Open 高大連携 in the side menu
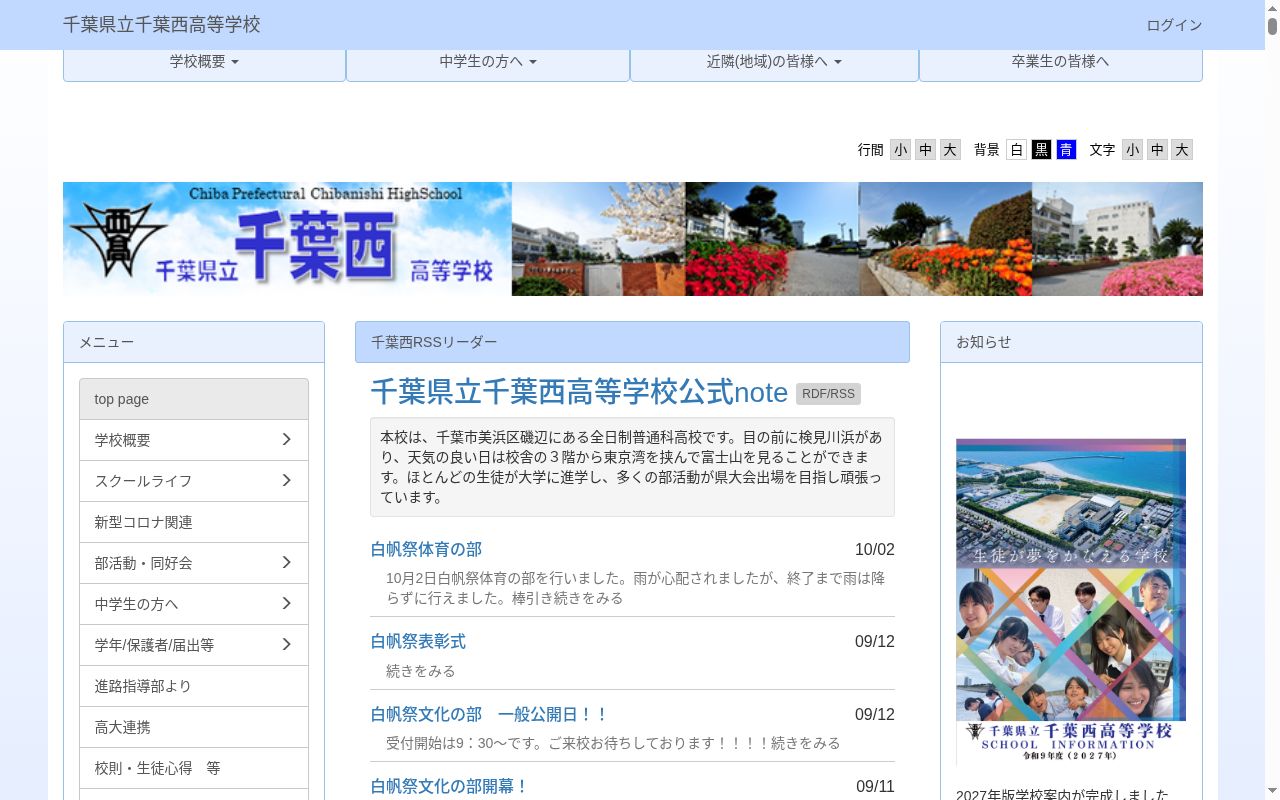 [194, 727]
